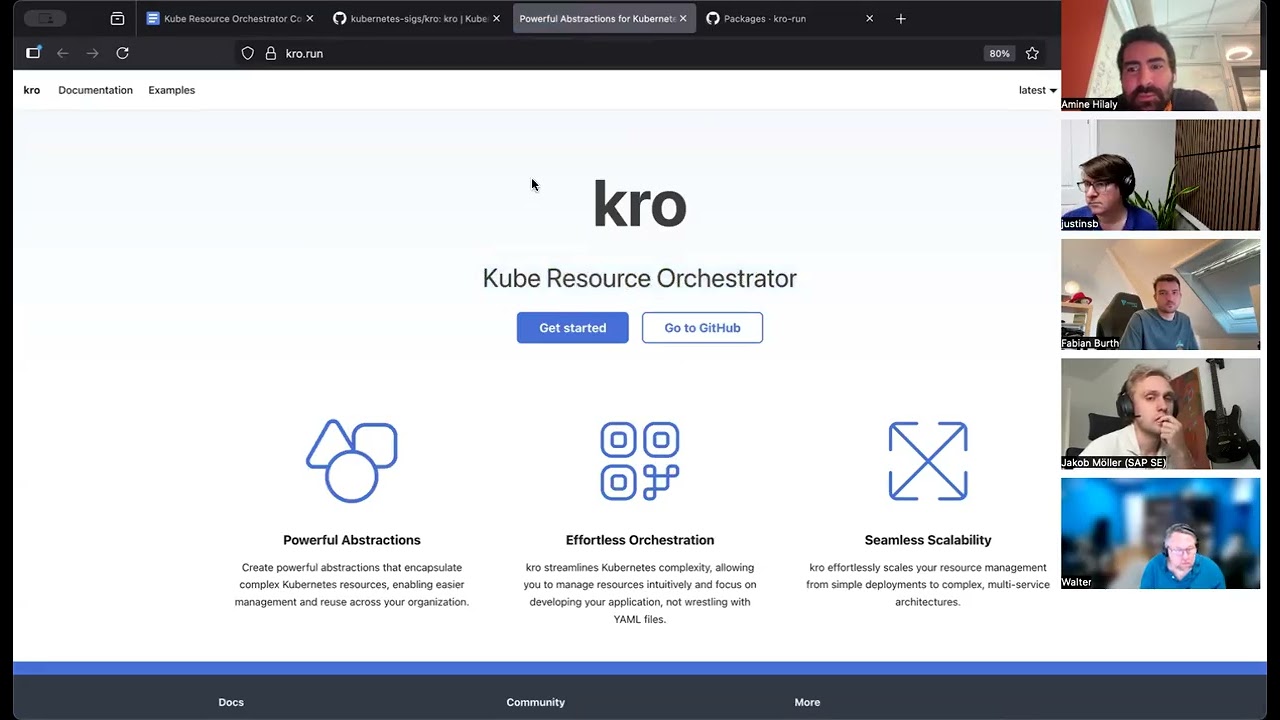This screenshot has height=720, width=1280.
Task: Bookmark this page with the star icon
Action: pyautogui.click(x=1032, y=53)
